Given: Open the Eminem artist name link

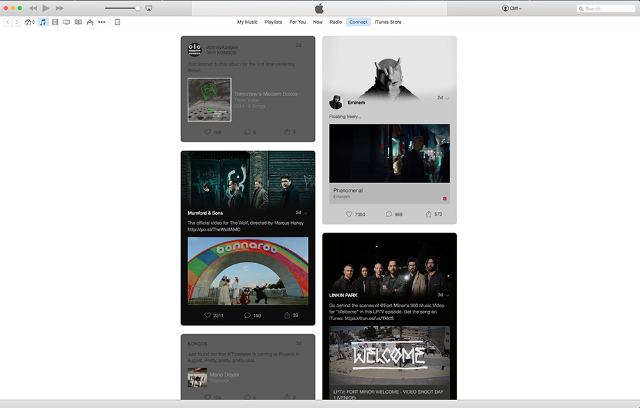Looking at the screenshot, I should pos(356,102).
